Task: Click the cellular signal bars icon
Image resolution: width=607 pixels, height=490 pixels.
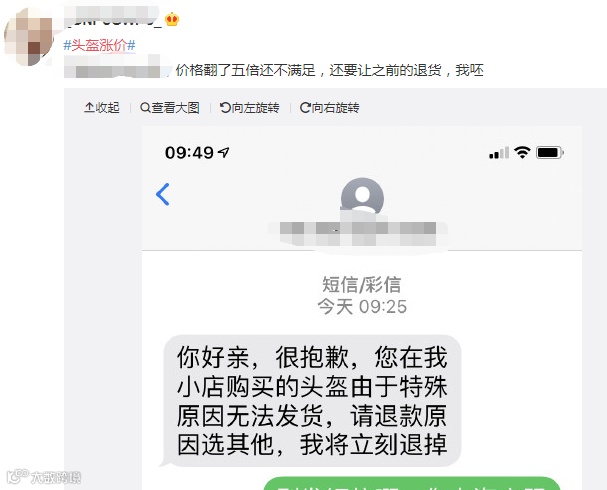Action: (x=499, y=153)
